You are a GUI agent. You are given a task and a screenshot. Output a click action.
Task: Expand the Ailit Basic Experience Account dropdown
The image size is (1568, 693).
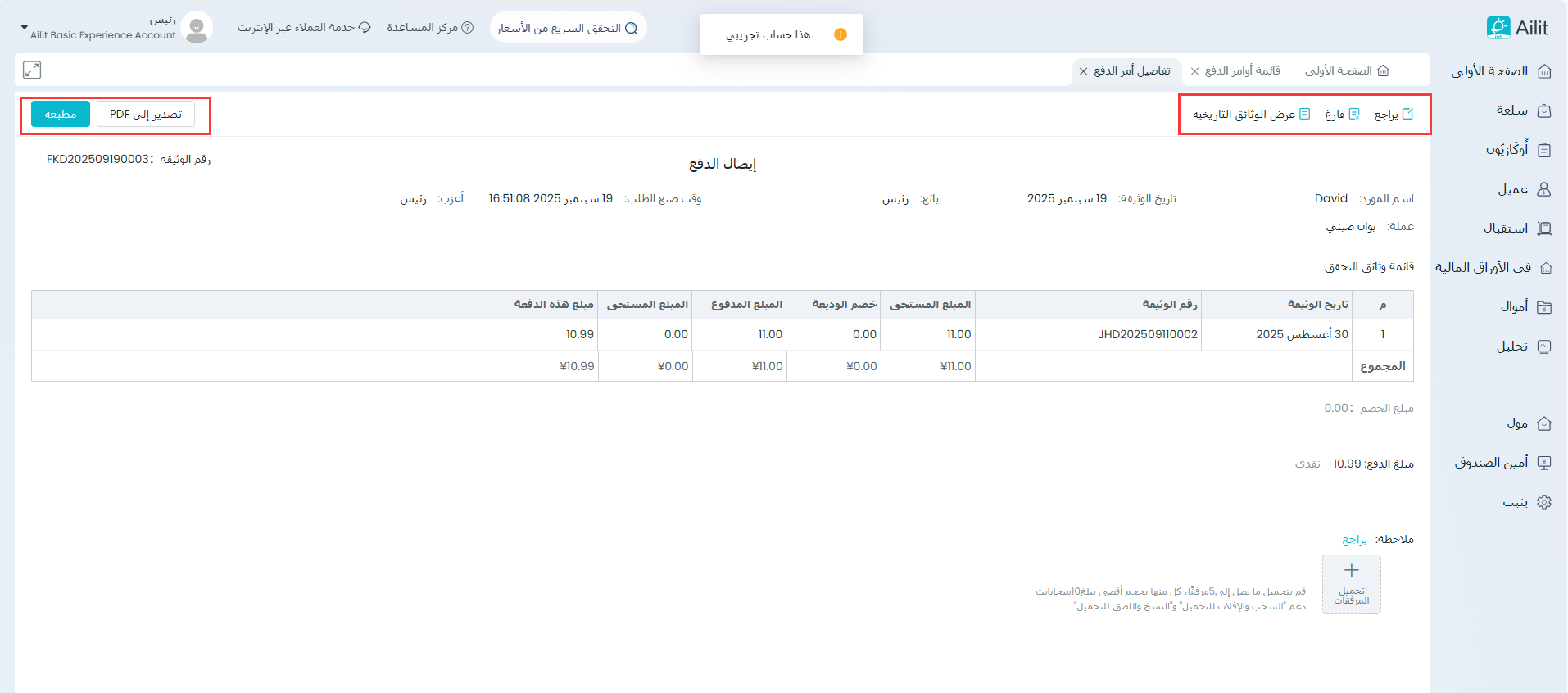[x=25, y=28]
